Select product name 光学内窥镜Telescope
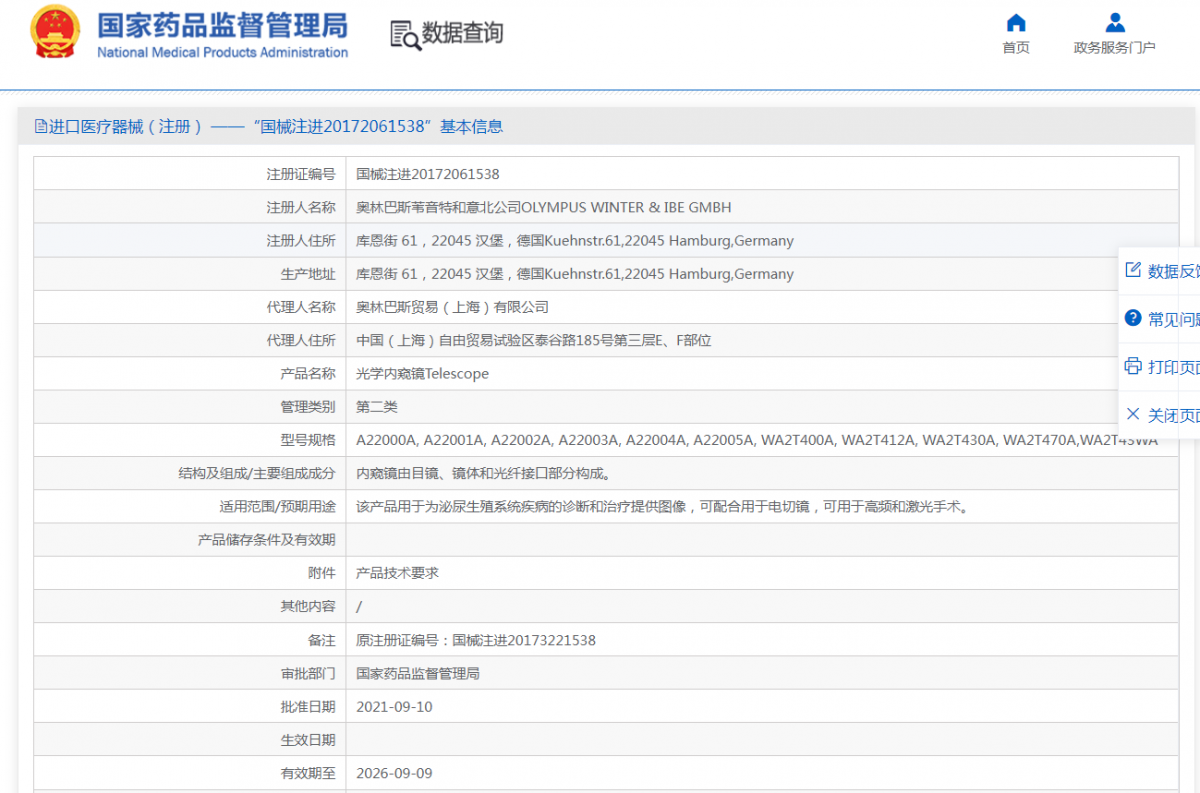Viewport: 1200px width, 793px height. (422, 374)
